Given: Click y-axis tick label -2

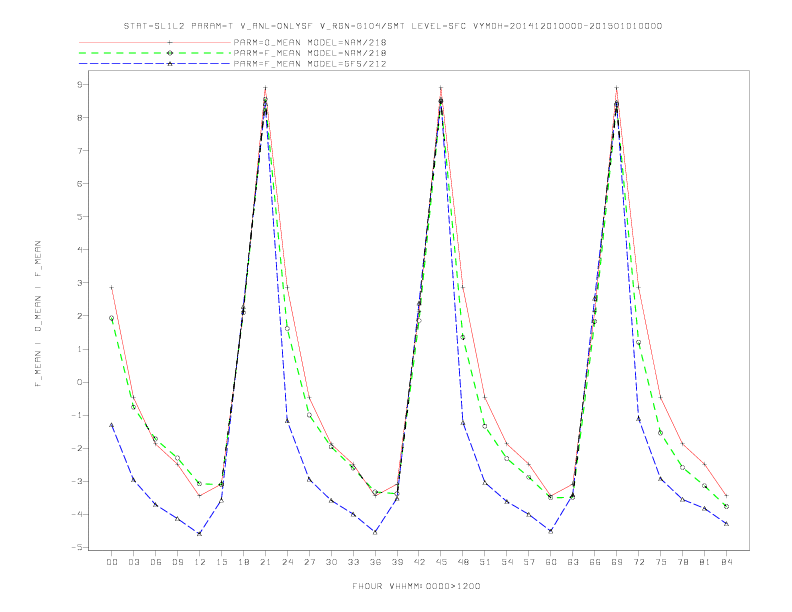Looking at the screenshot, I should [77, 448].
